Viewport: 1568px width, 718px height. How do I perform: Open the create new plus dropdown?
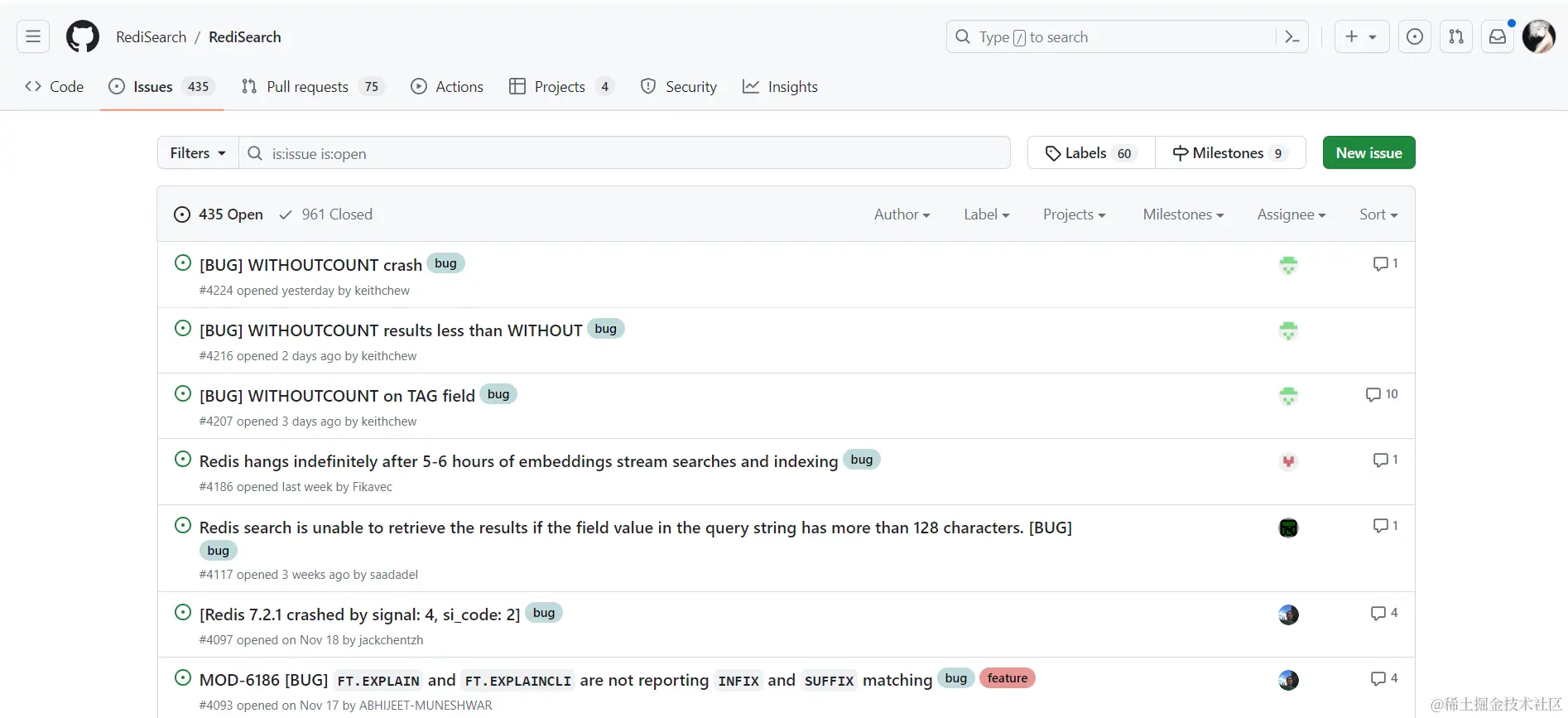click(1362, 36)
